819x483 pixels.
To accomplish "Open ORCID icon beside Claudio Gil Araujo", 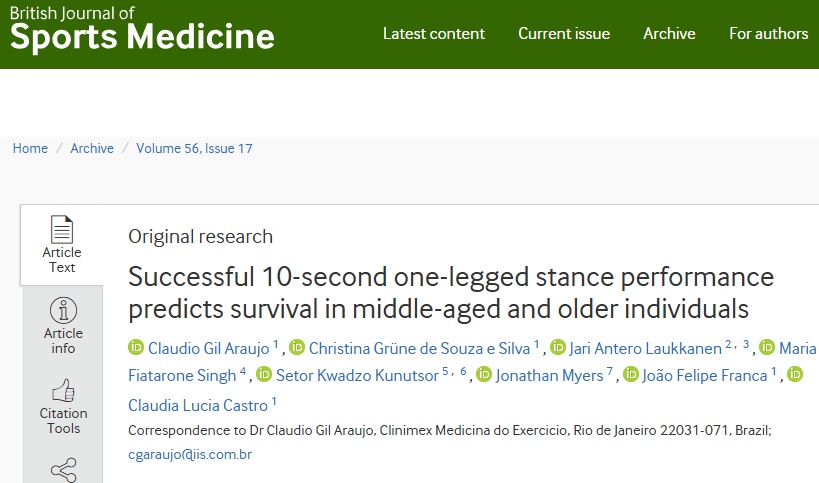I will pyautogui.click(x=136, y=347).
